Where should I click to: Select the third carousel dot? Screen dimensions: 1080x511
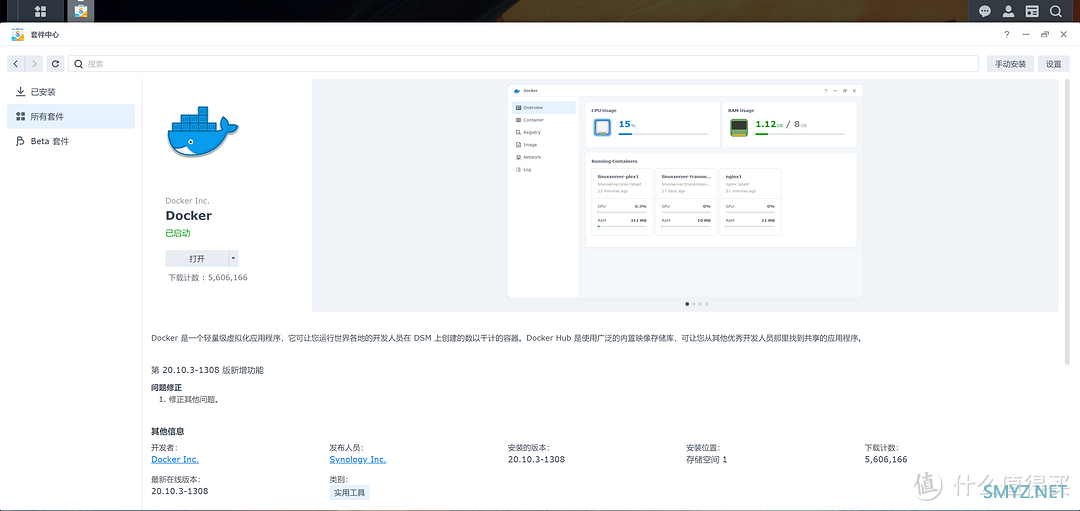(700, 304)
